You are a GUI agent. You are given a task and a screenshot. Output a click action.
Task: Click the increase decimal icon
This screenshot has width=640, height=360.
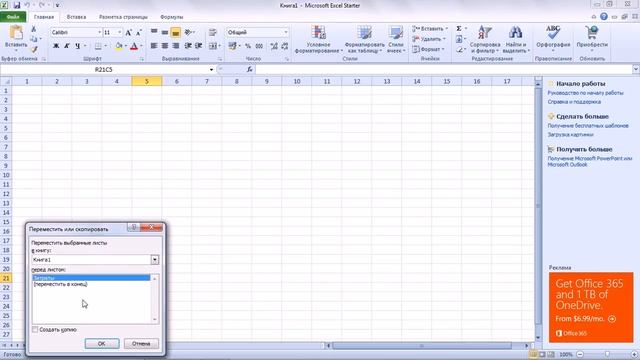coord(274,46)
